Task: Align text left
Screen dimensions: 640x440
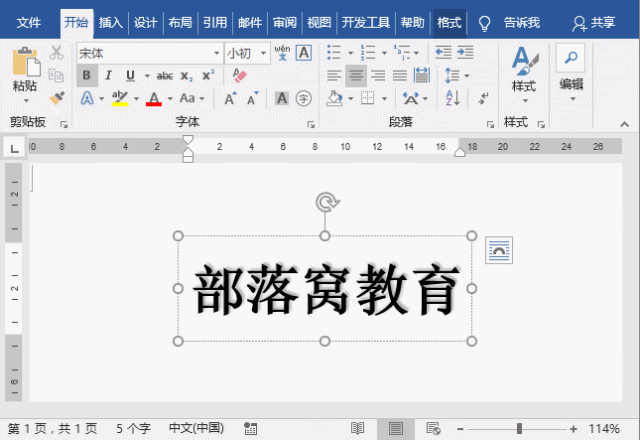Action: click(334, 76)
